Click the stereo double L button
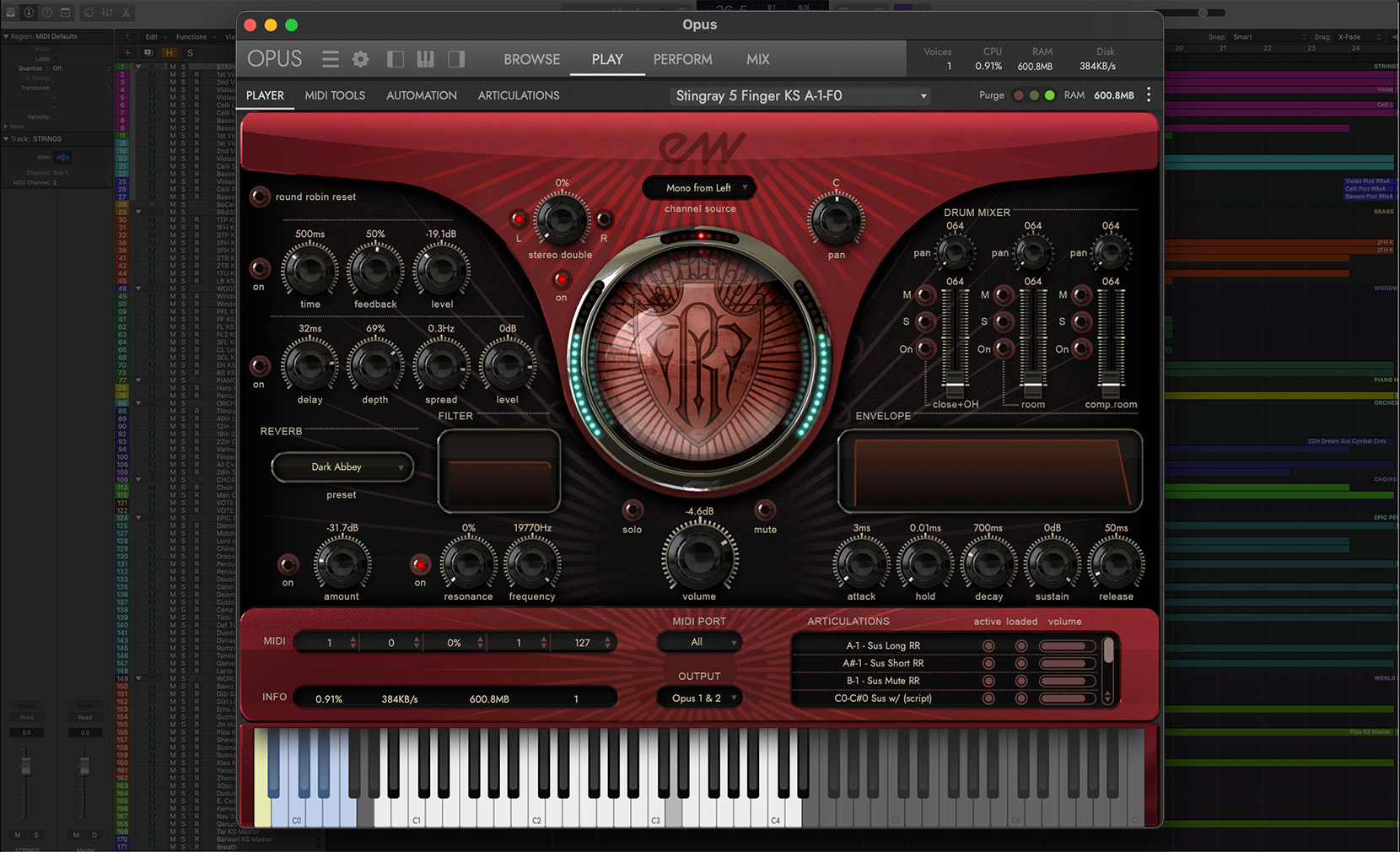1400x852 pixels. tap(518, 219)
